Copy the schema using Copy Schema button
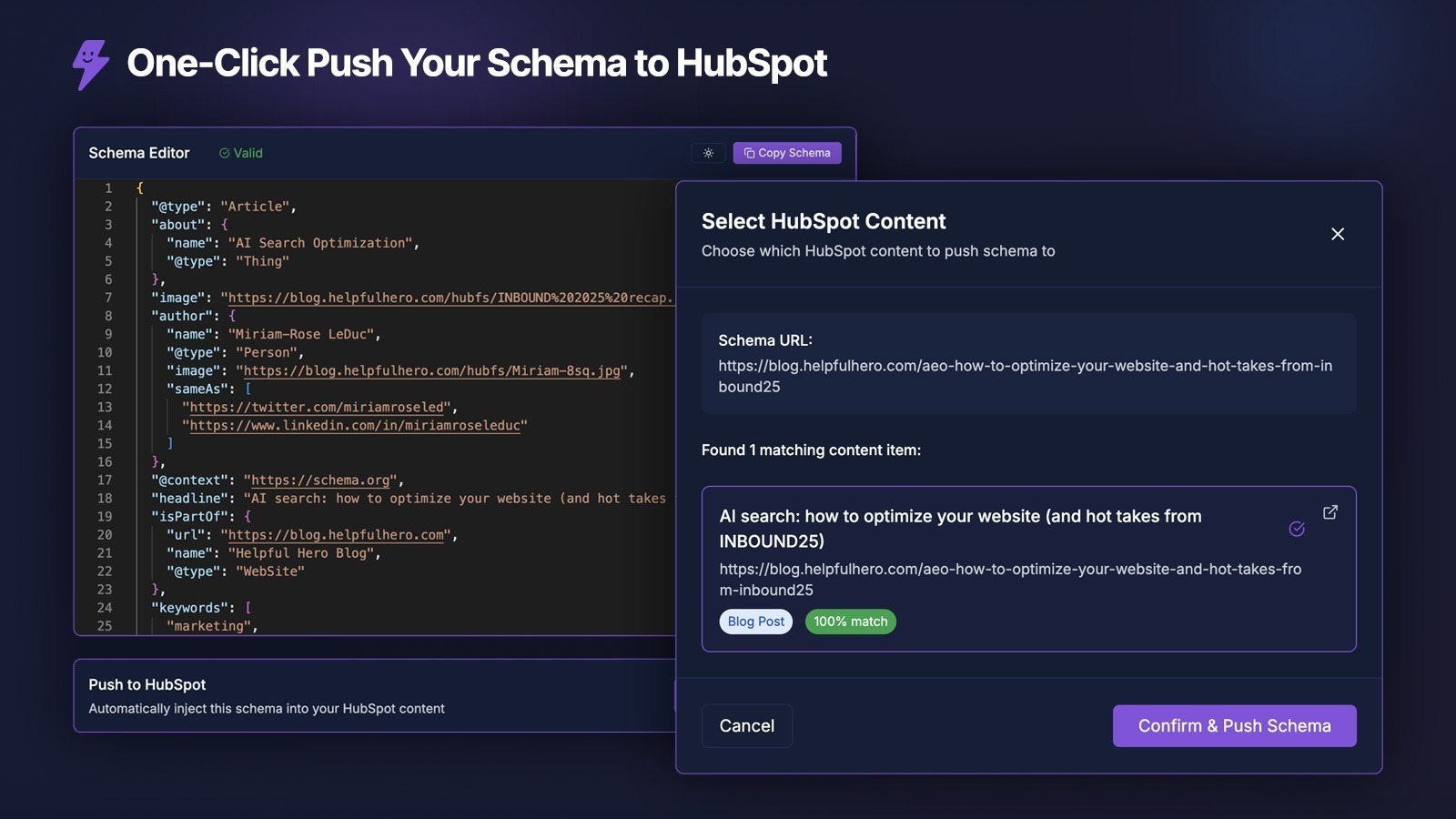The height and width of the screenshot is (819, 1456). (x=787, y=153)
